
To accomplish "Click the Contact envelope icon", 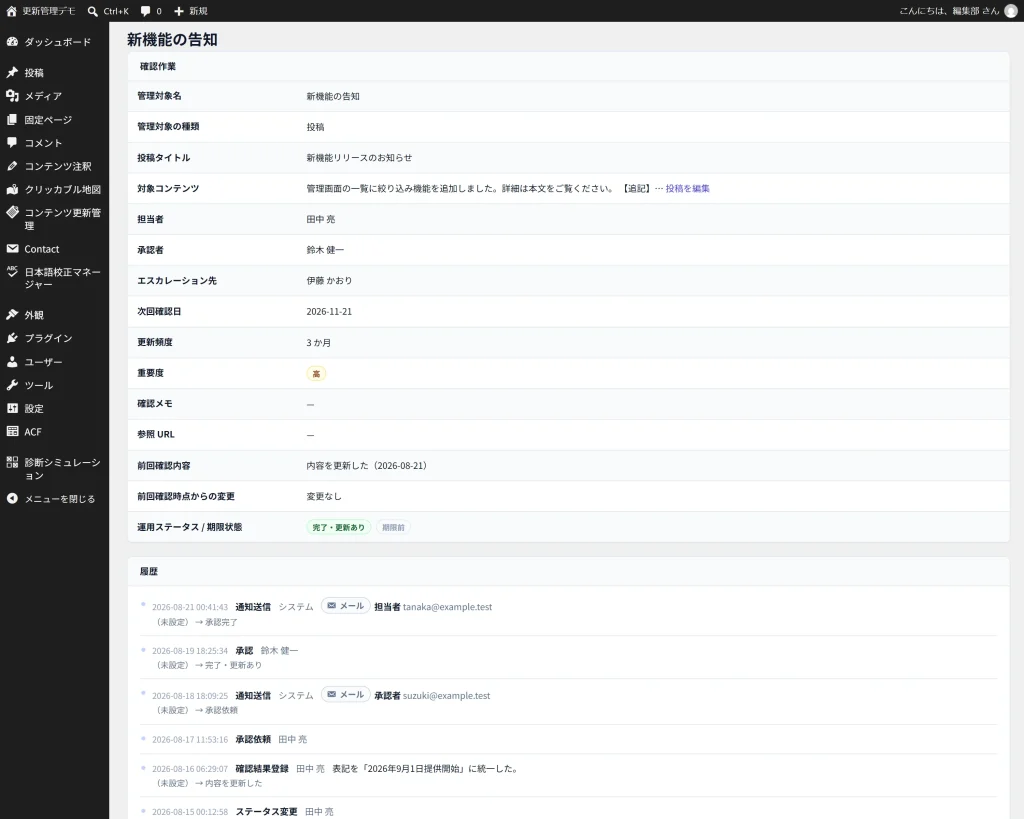I will [x=12, y=249].
